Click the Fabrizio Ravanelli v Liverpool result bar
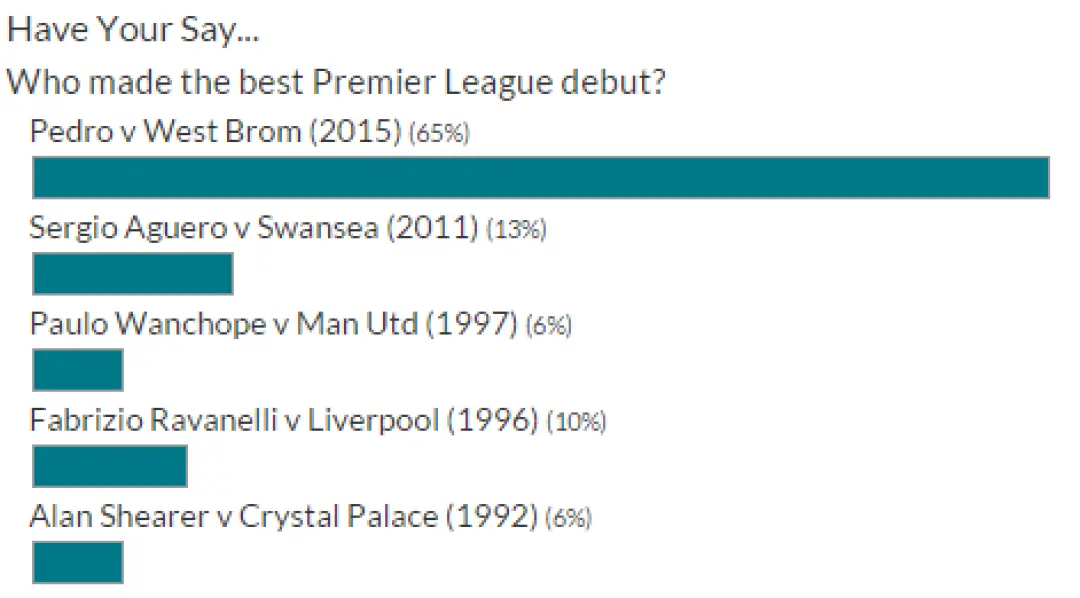Viewport: 1080px width, 598px height. (110, 466)
